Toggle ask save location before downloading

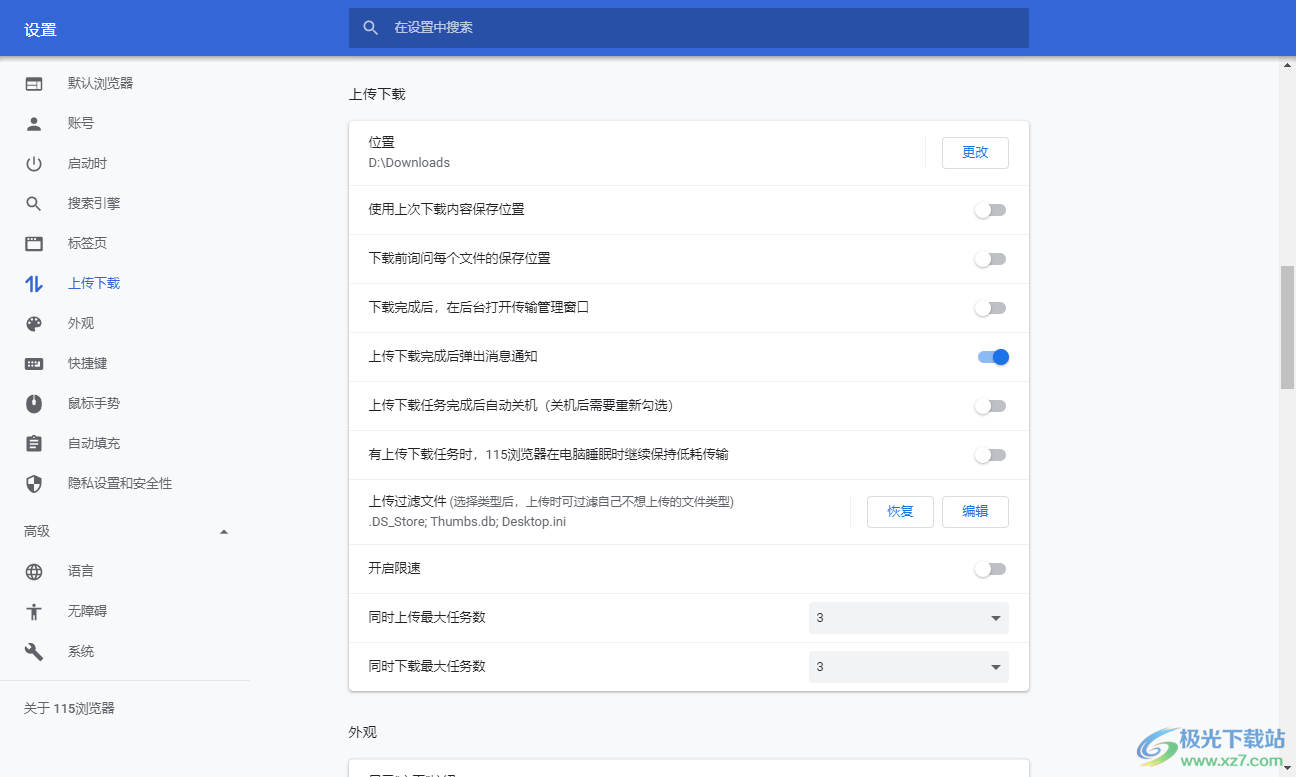click(991, 259)
